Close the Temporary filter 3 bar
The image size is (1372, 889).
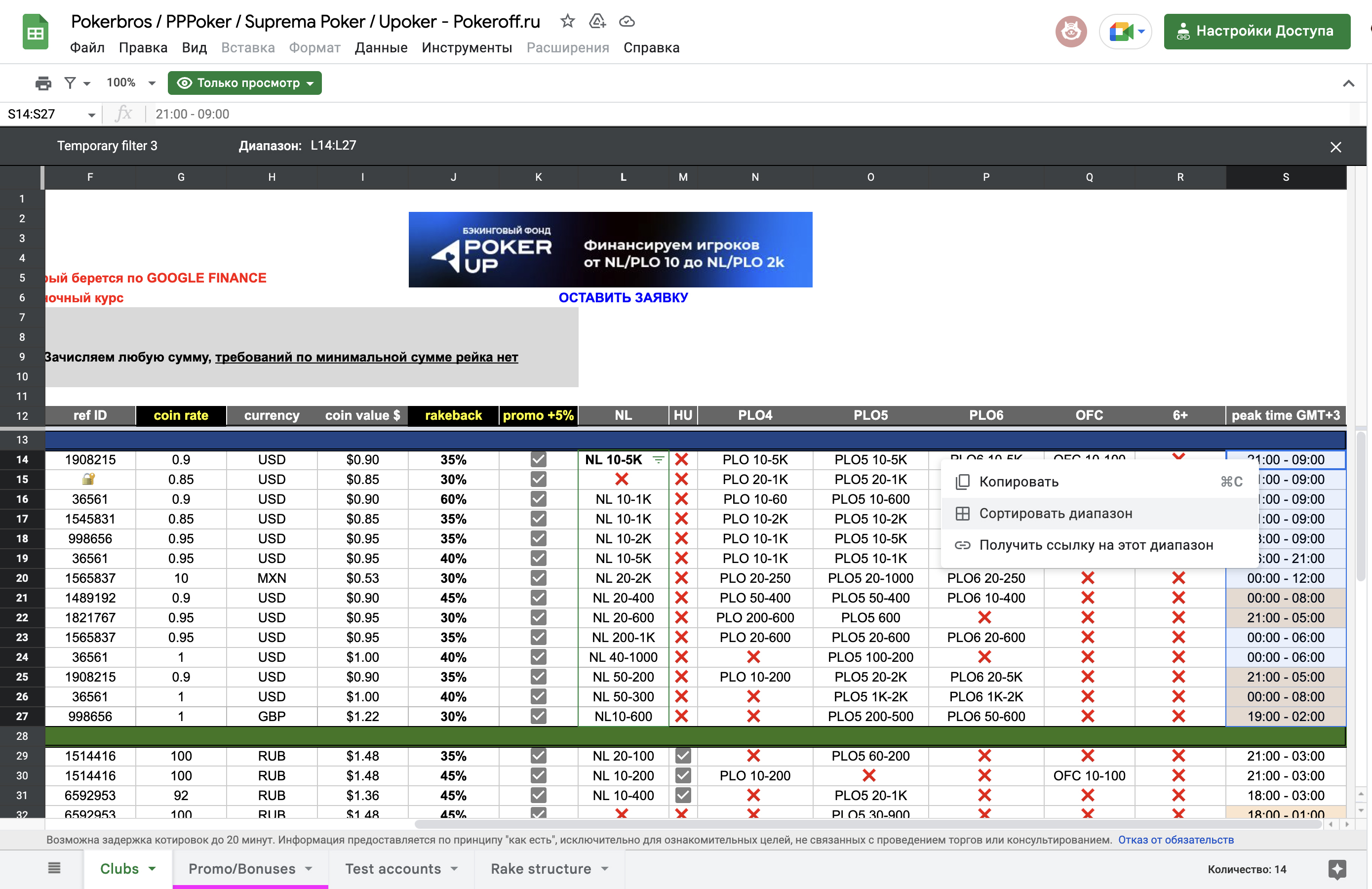pos(1335,146)
